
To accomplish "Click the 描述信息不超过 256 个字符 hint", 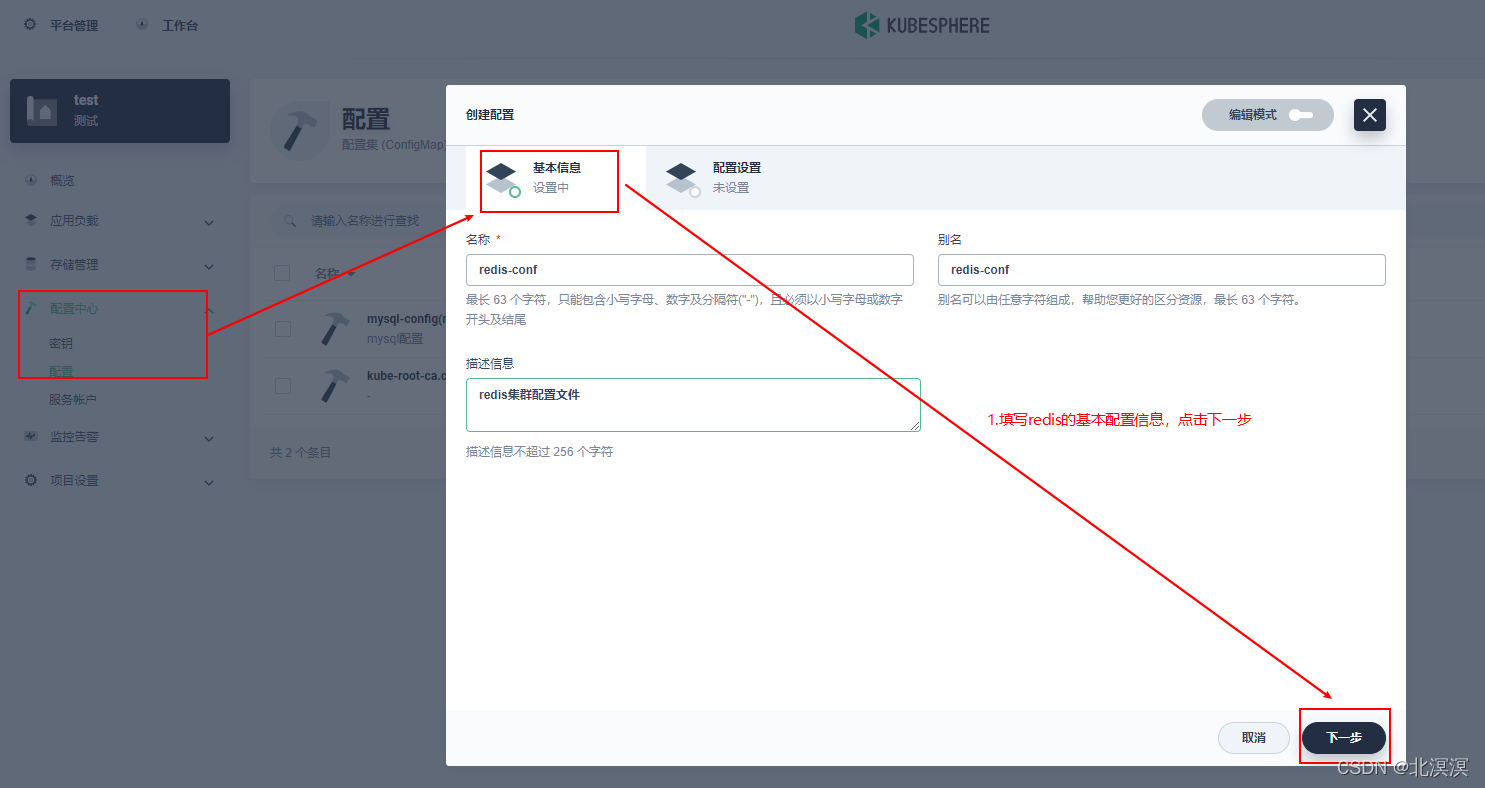I will [x=539, y=452].
